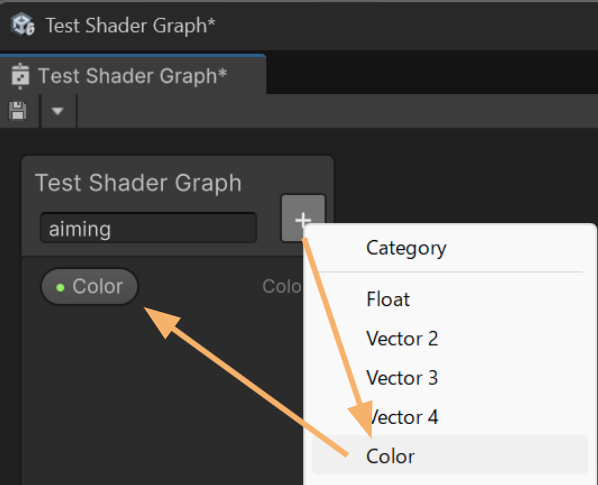Select Float from the property type menu
This screenshot has width=598, height=485.
coord(388,299)
